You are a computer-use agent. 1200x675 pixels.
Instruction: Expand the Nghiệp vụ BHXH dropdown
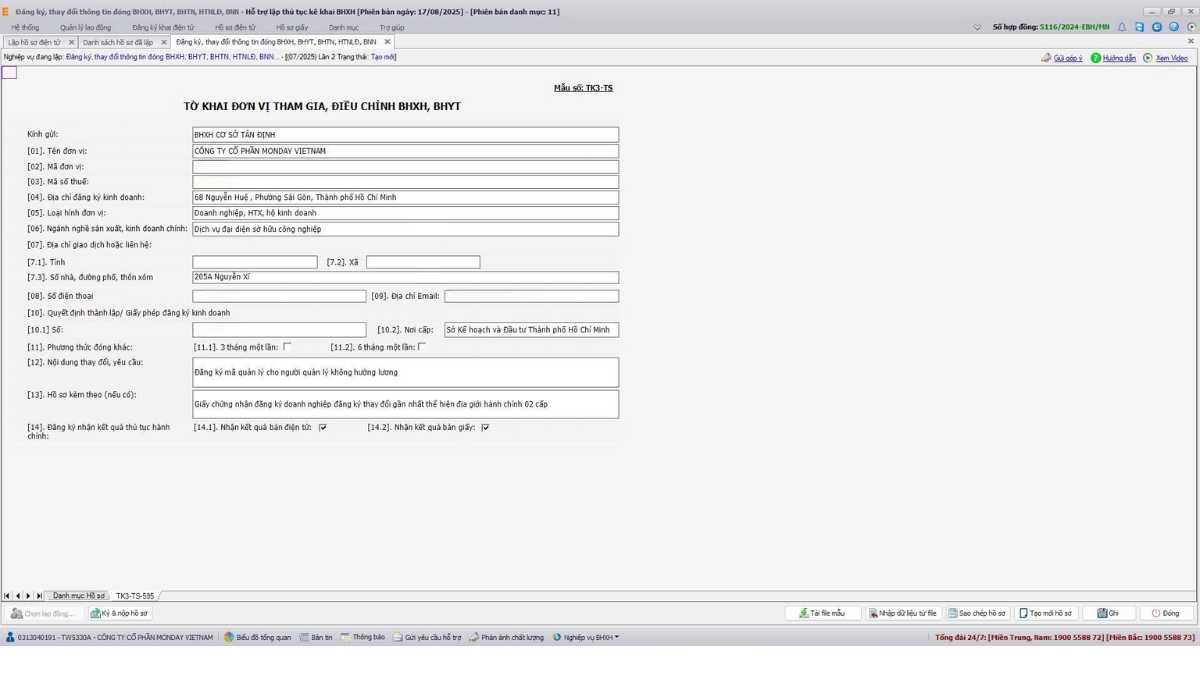point(587,637)
